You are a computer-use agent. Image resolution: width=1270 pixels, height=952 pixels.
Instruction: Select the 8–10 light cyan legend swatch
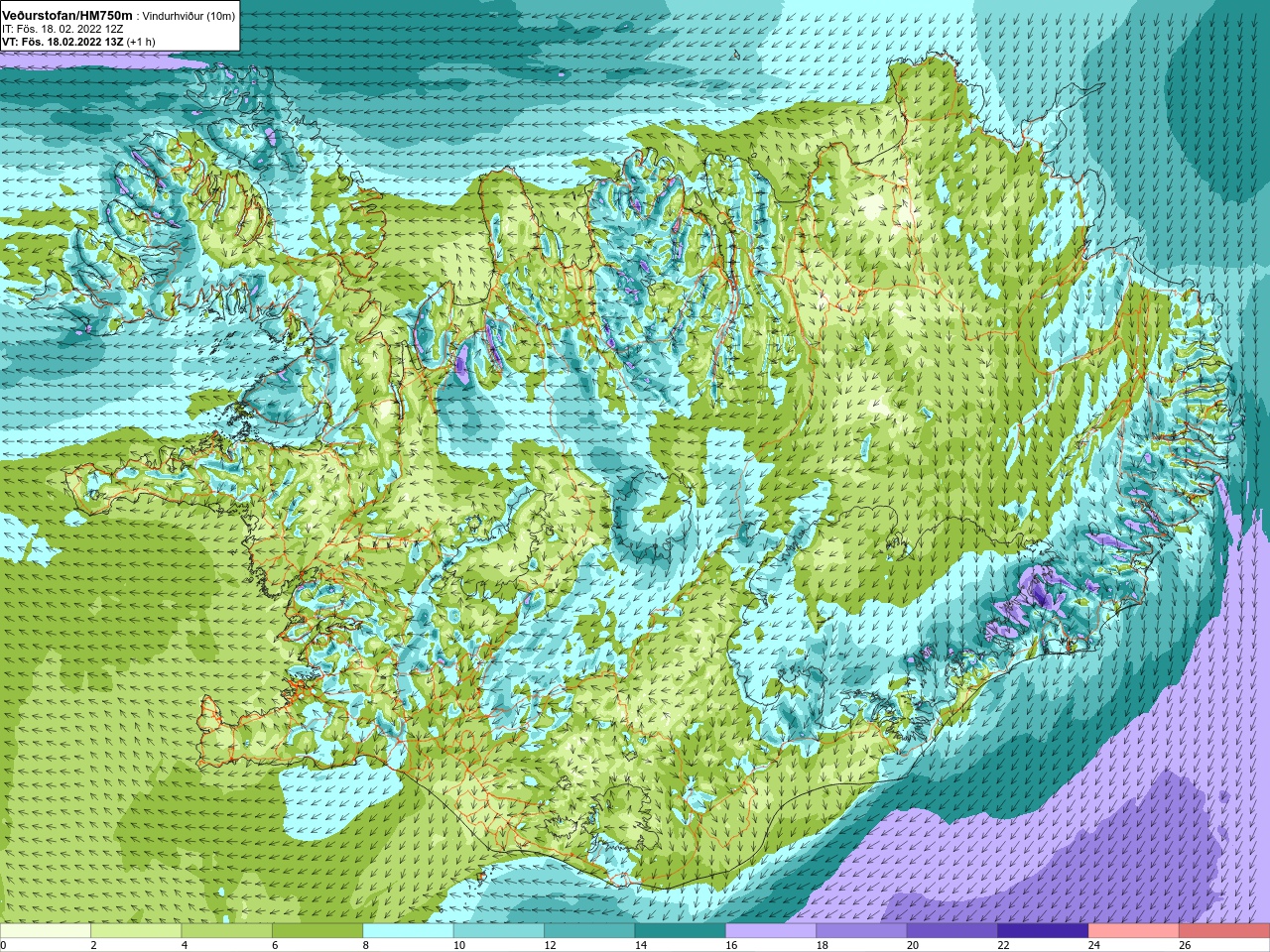point(408,930)
